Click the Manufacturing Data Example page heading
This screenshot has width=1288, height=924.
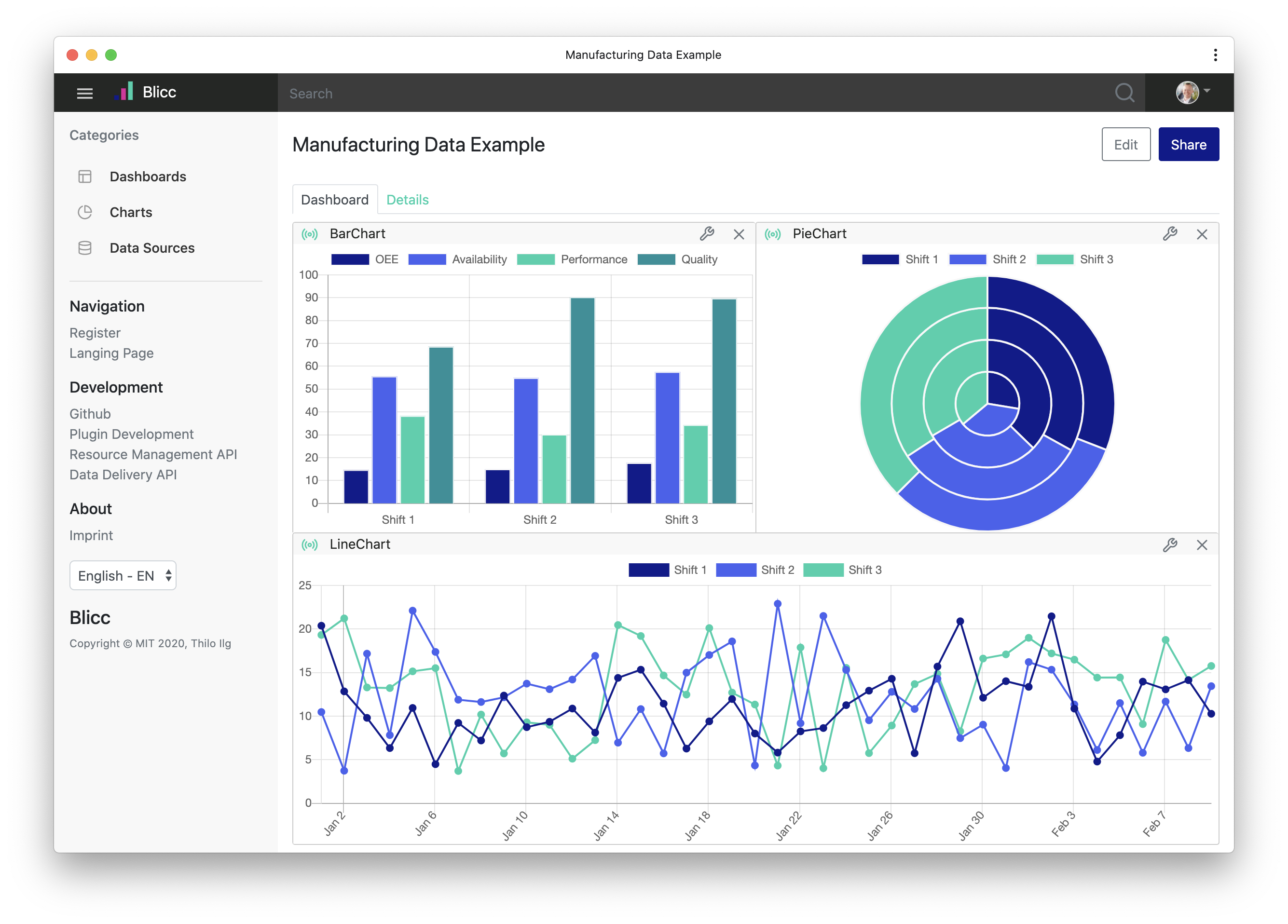419,145
